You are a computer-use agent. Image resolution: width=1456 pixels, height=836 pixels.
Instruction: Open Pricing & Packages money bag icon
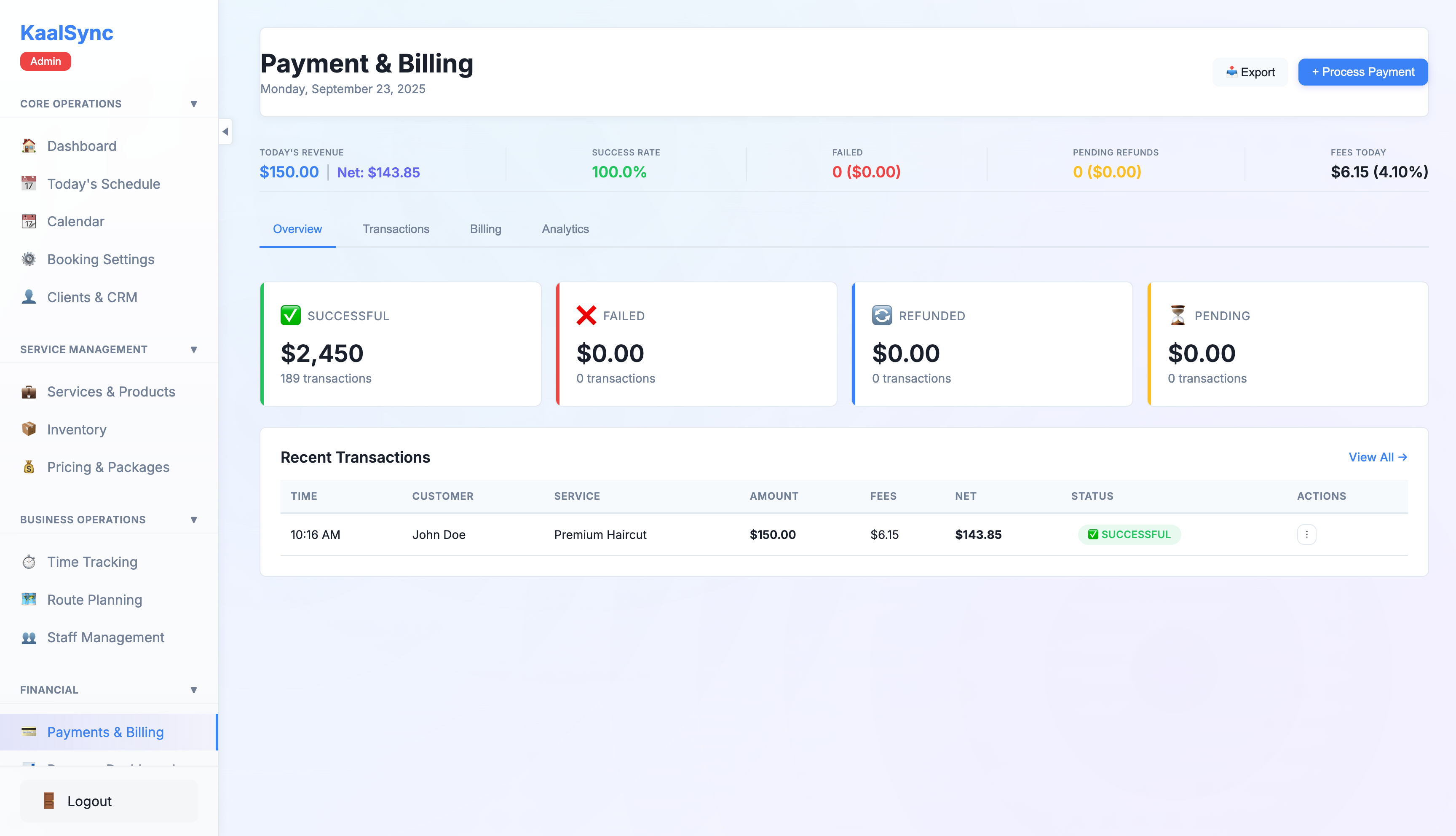pos(29,467)
